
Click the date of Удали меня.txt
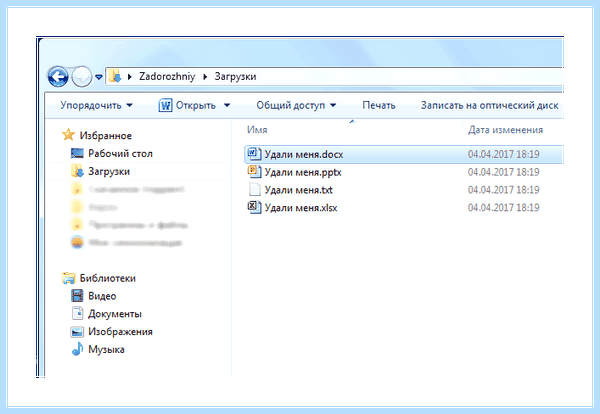point(504,190)
